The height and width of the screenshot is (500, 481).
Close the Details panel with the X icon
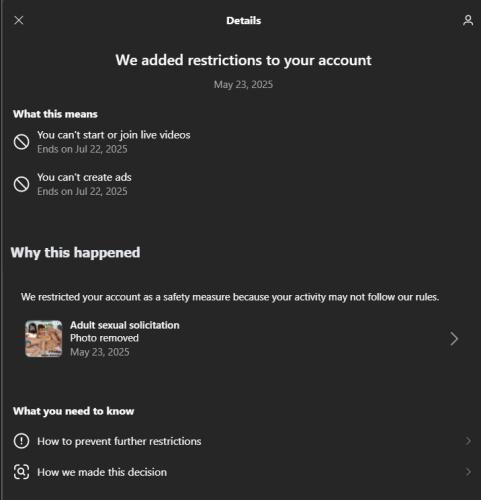(19, 20)
